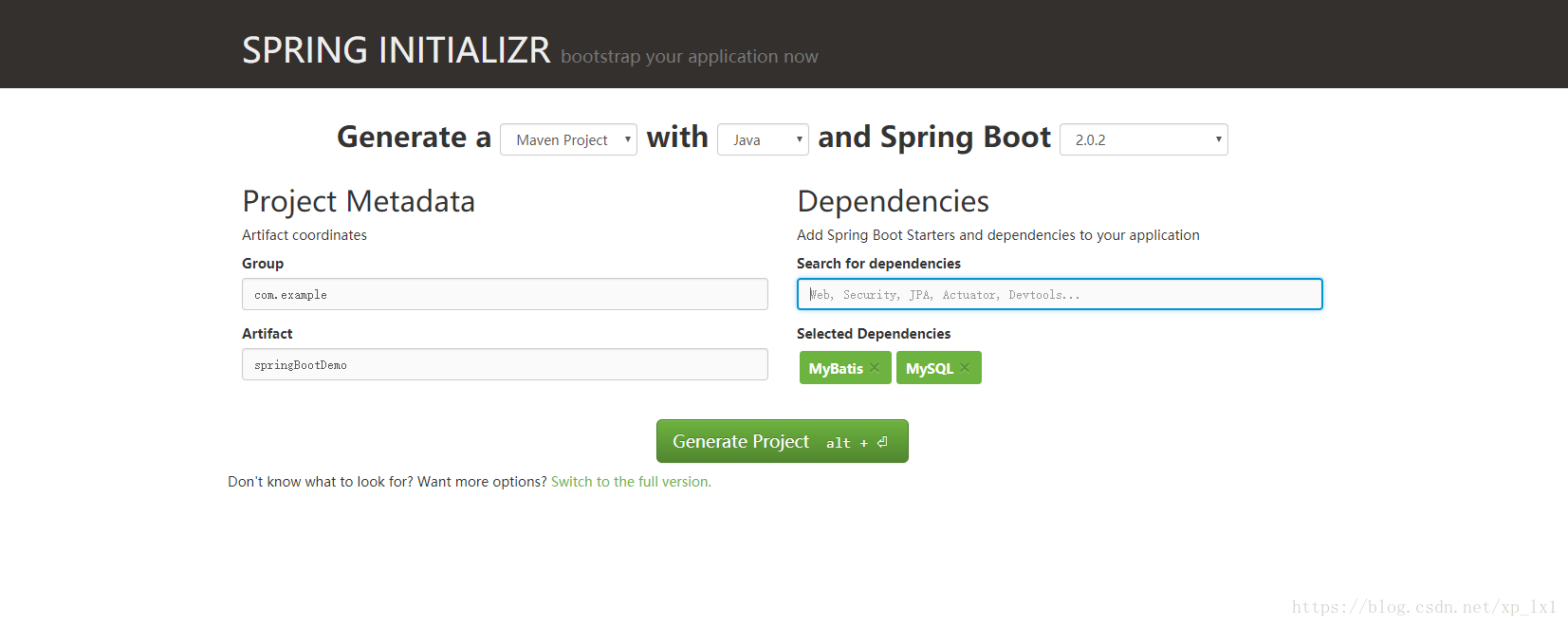
Task: Open the Spring Boot version 2.0.2 dropdown
Action: click(1143, 139)
